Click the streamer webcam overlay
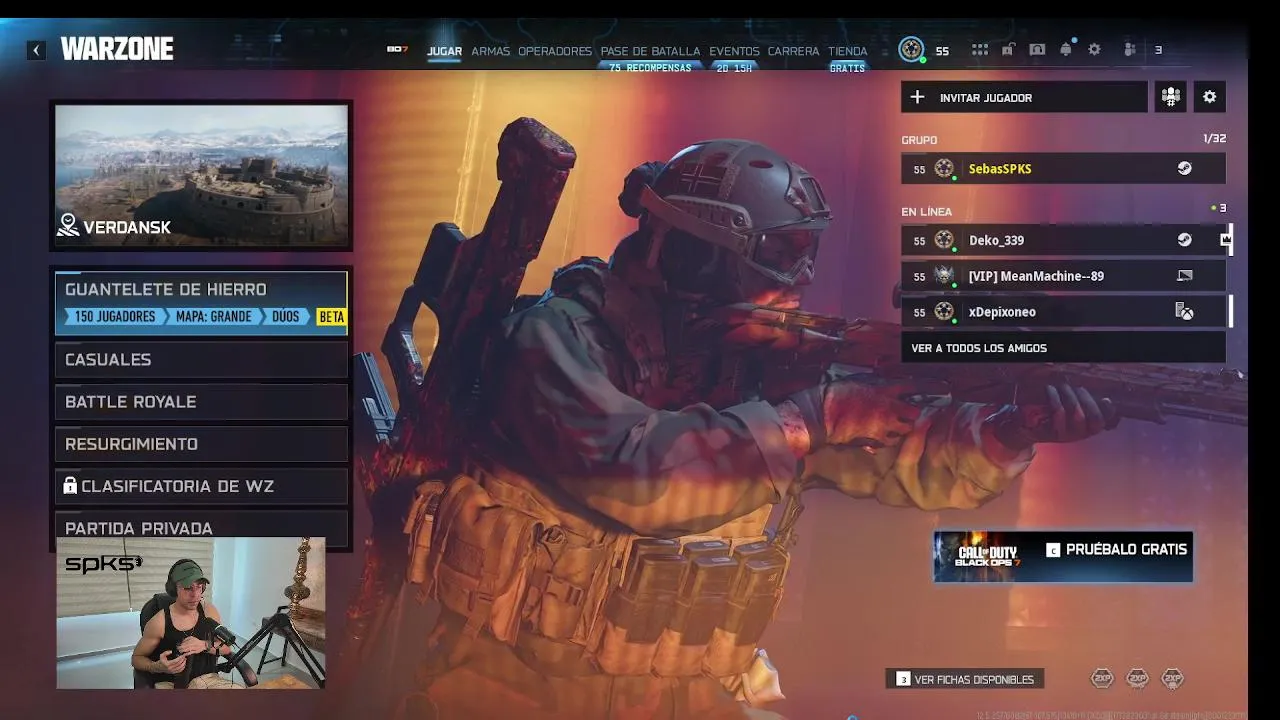 (190, 612)
